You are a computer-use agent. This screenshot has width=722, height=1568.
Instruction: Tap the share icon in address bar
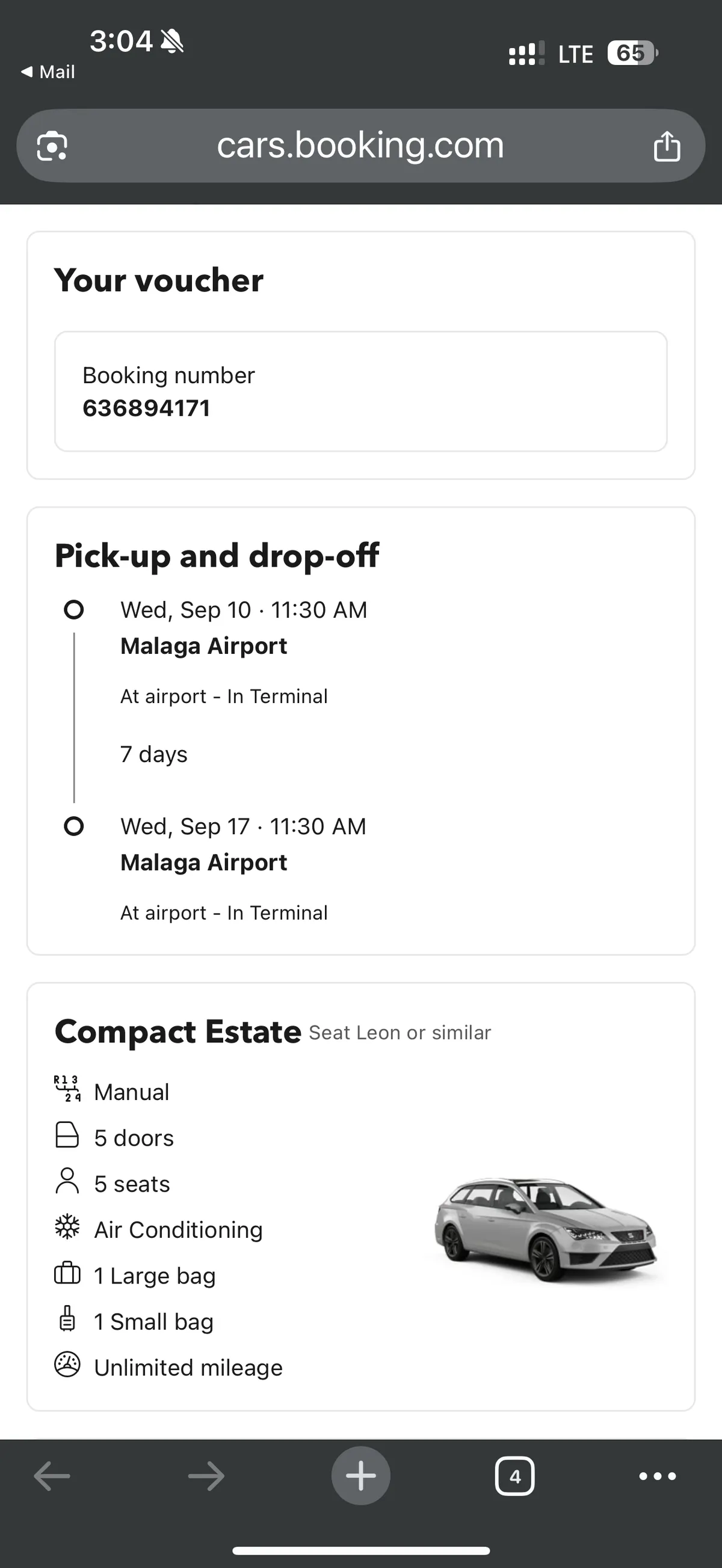point(667,146)
